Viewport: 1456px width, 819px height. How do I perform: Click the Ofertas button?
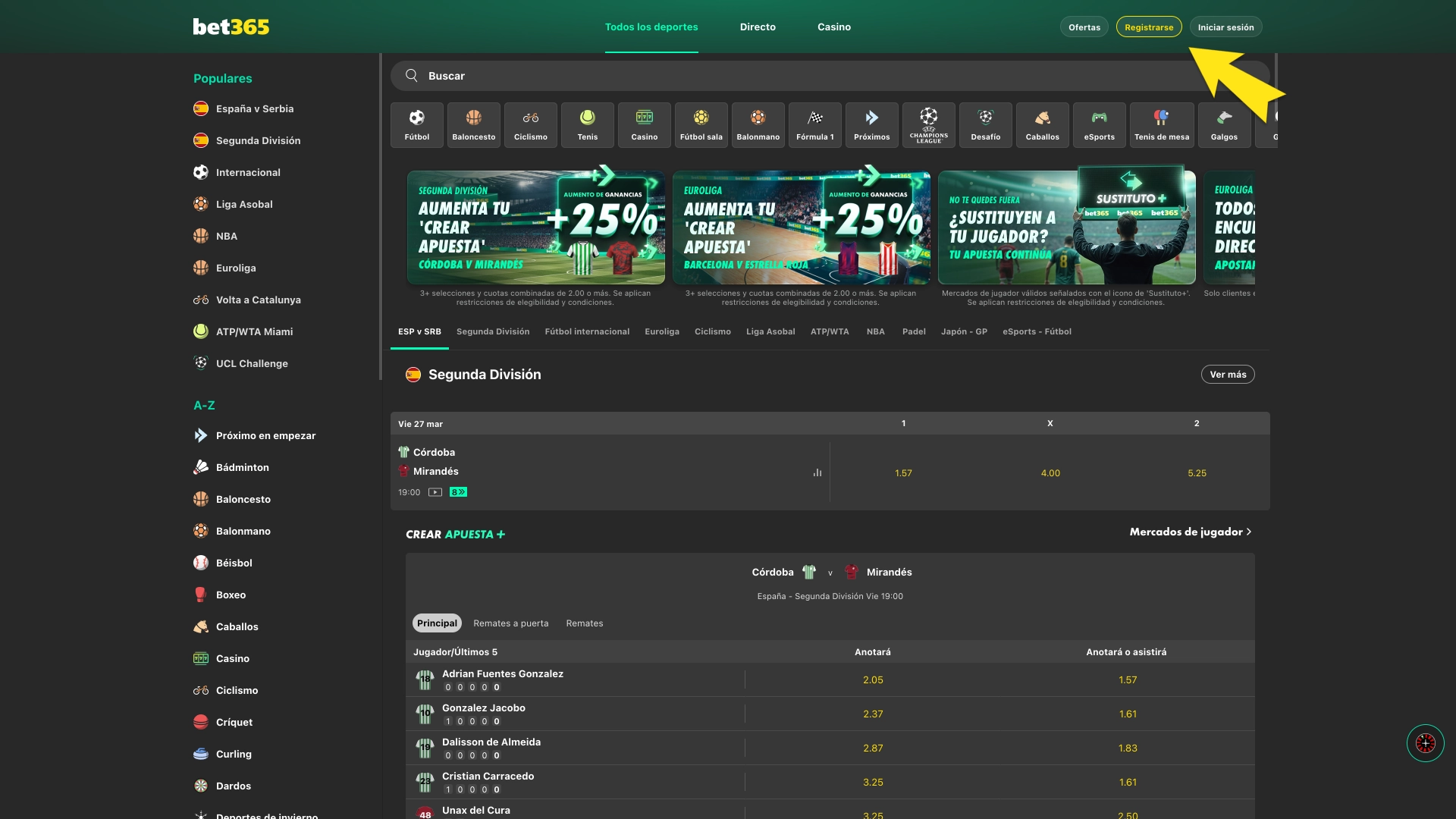point(1084,27)
